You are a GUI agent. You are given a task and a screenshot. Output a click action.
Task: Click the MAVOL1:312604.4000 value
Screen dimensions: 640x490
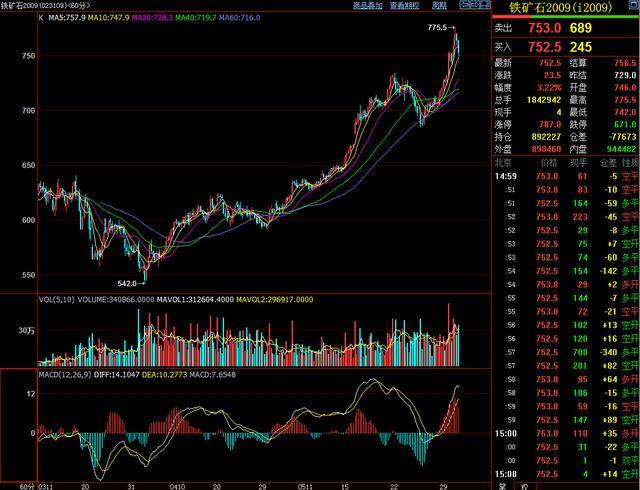[x=195, y=300]
